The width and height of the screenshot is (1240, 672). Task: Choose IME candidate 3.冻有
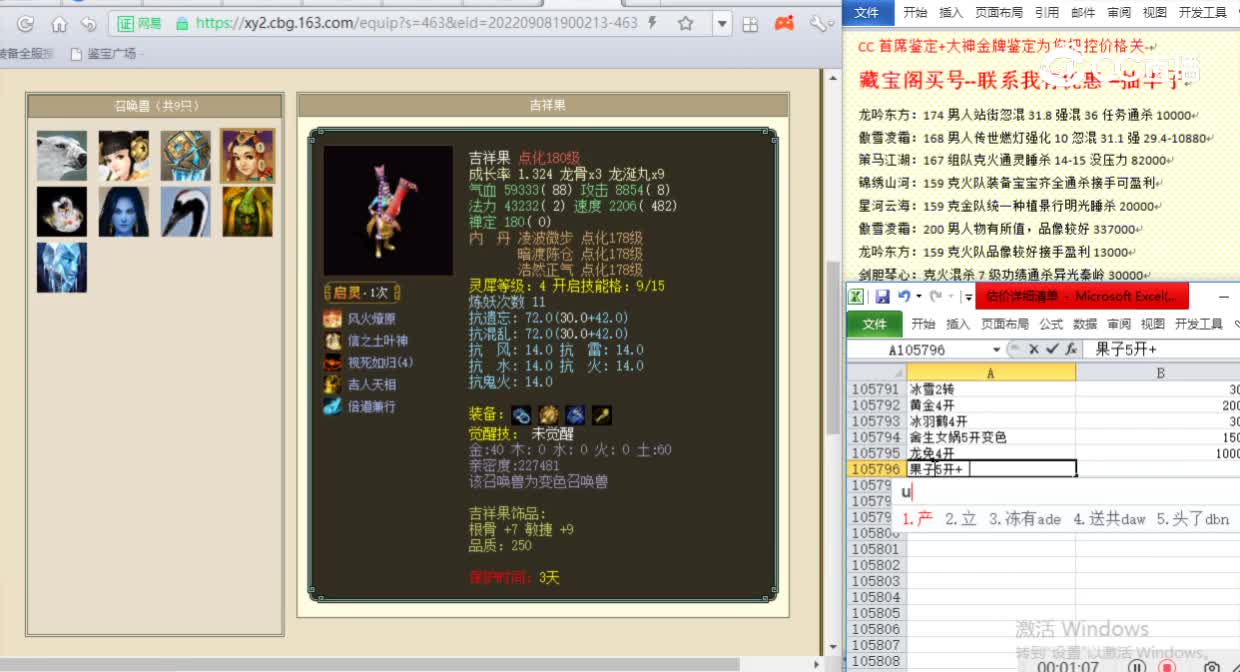click(1024, 519)
